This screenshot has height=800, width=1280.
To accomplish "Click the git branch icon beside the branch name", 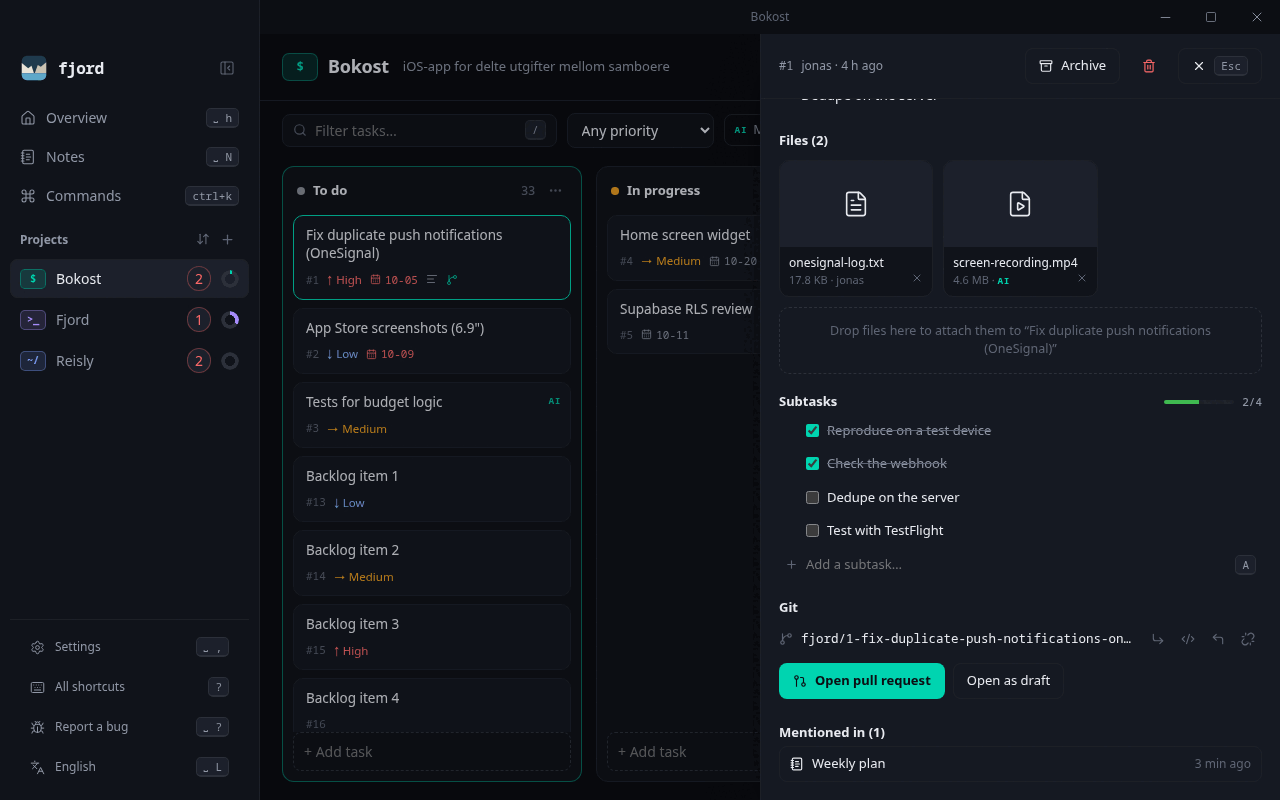I will click(x=786, y=639).
